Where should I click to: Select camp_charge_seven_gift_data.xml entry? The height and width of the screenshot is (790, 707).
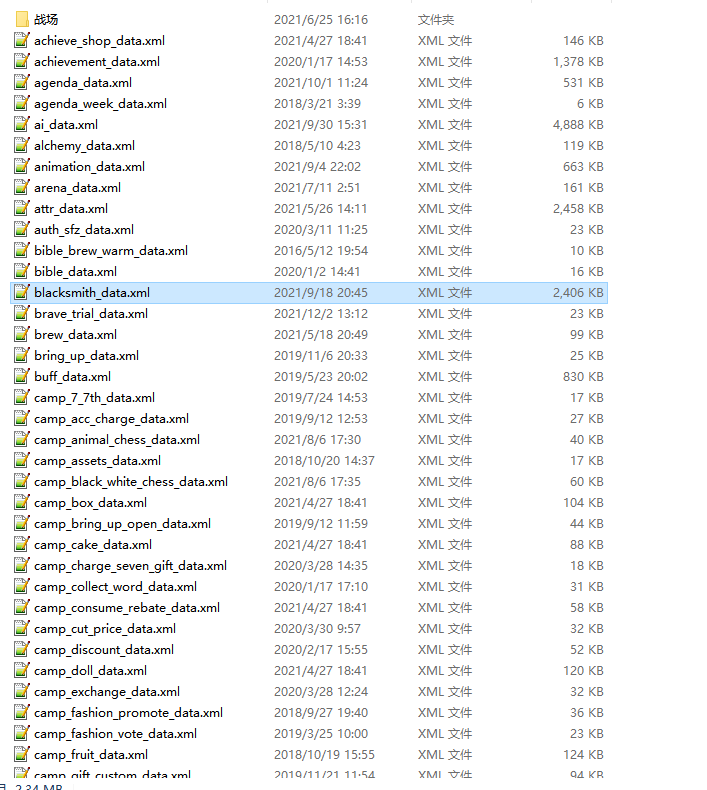pyautogui.click(x=130, y=566)
